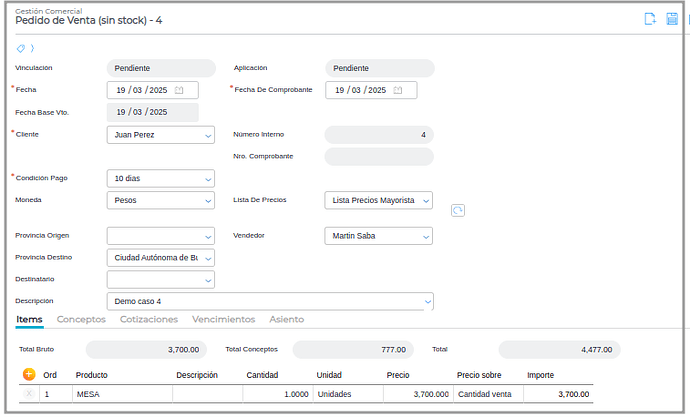Screen dimensions: 690x417
Task: Add new item with orange plus button
Action: [x=28, y=374]
